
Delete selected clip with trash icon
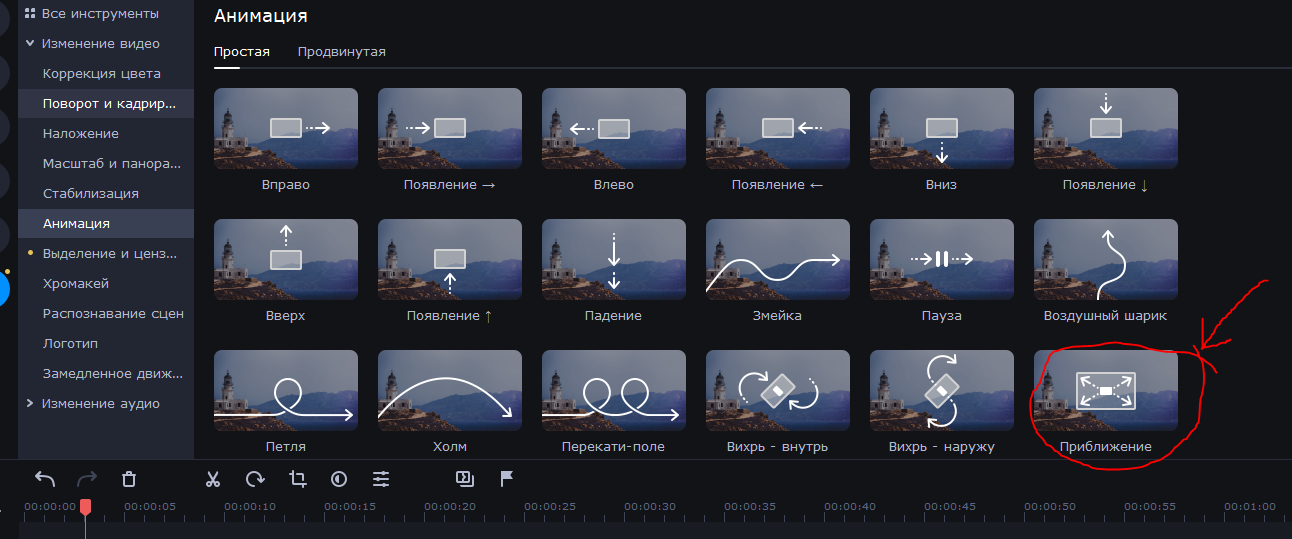point(129,479)
